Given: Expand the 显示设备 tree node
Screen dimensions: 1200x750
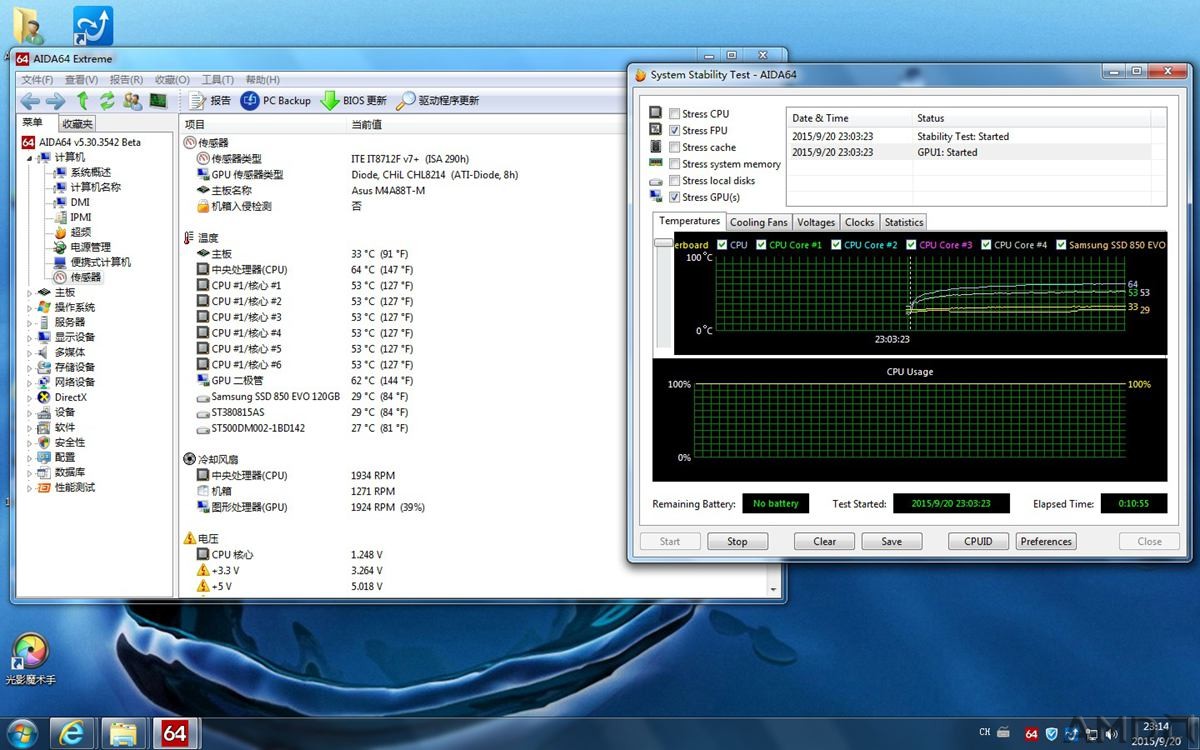Looking at the screenshot, I should pyautogui.click(x=29, y=337).
